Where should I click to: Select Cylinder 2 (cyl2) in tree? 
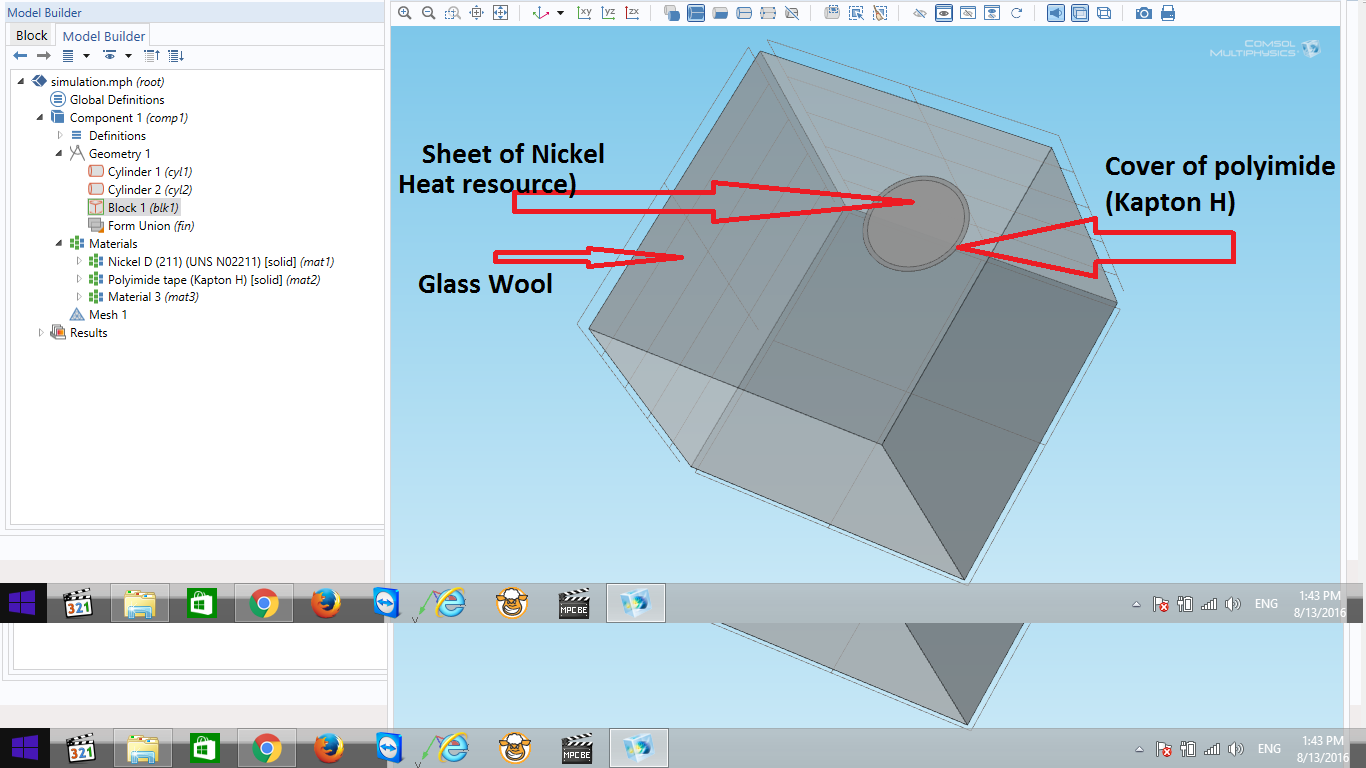(x=149, y=190)
